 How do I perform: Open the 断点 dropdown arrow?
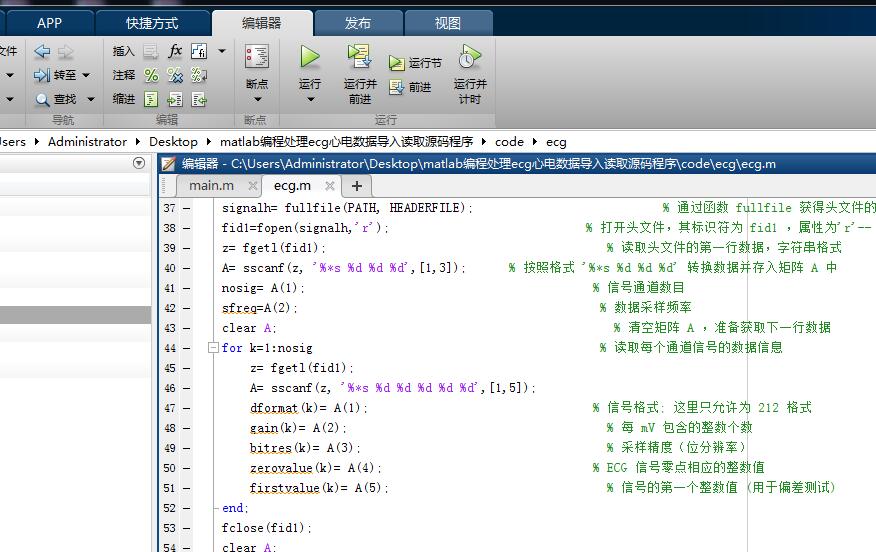[258, 99]
